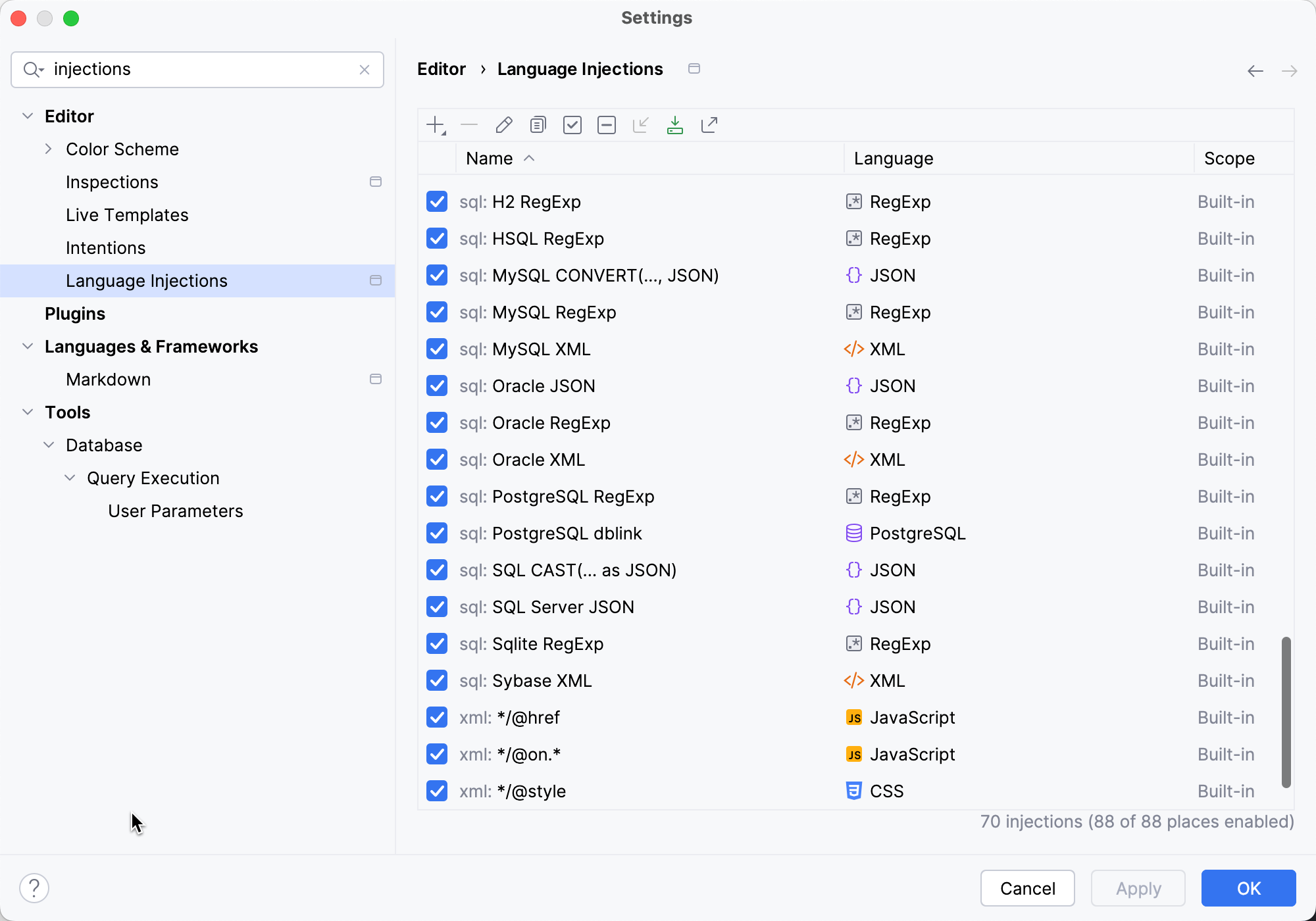Import injections with the green download icon
The image size is (1316, 921).
coord(674,124)
